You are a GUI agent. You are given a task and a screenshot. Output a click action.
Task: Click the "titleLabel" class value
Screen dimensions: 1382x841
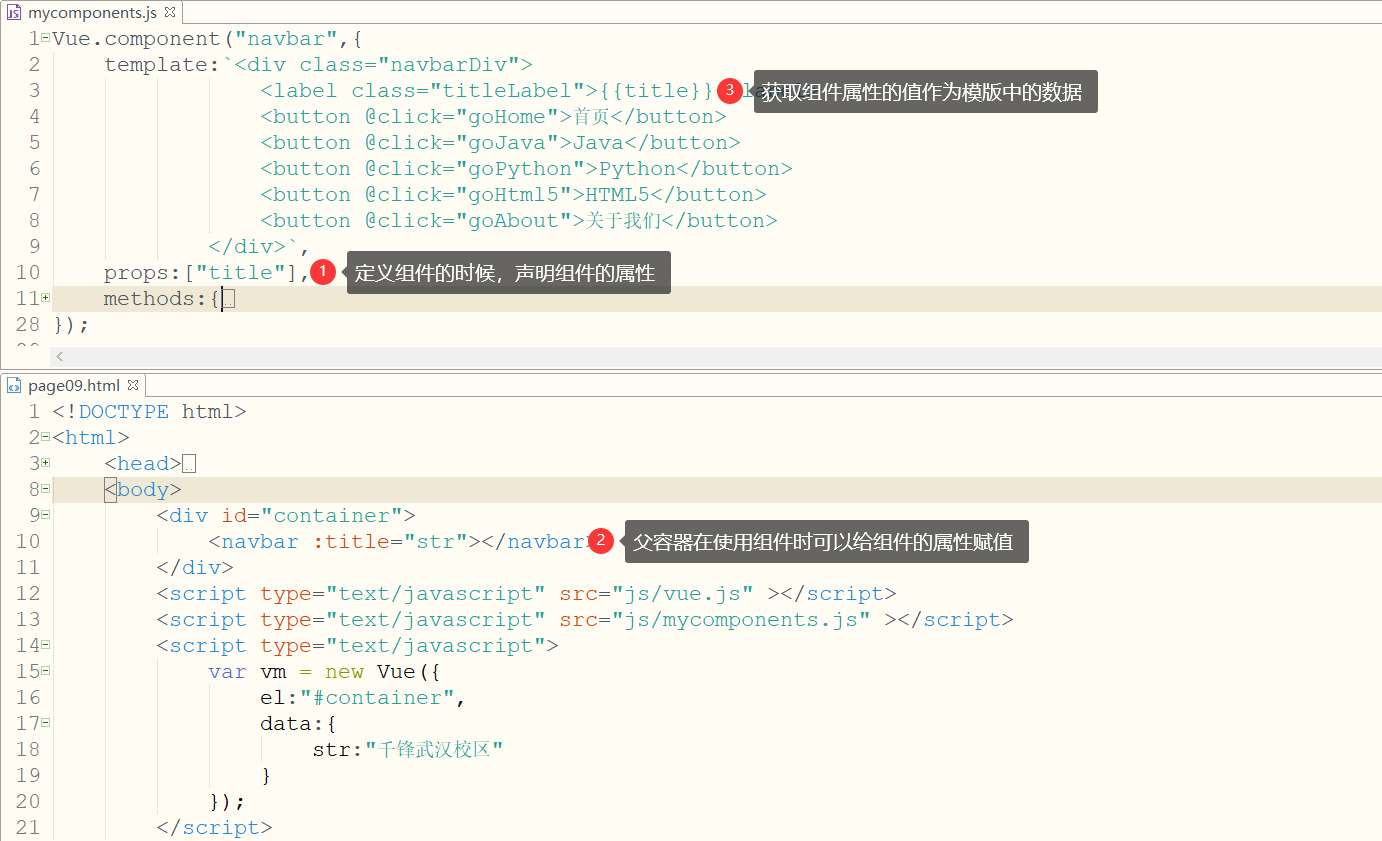(507, 91)
